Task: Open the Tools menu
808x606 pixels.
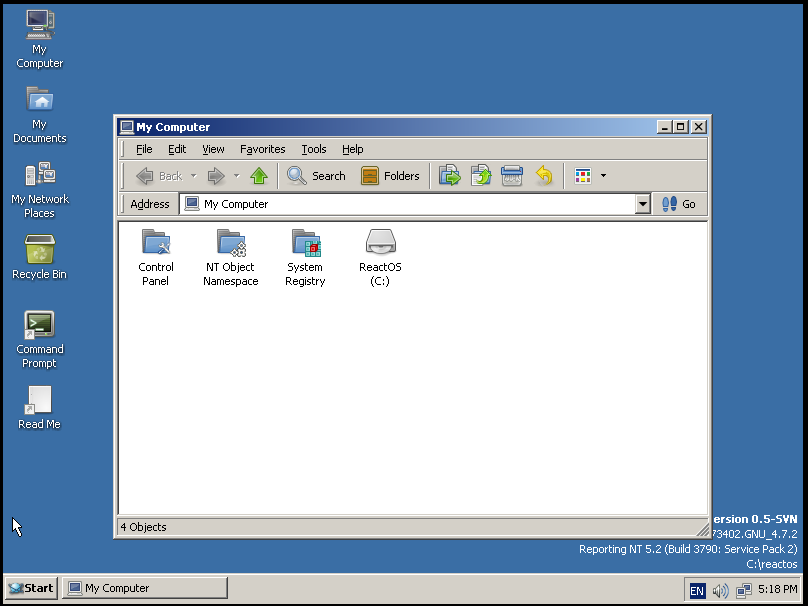Action: coord(313,149)
